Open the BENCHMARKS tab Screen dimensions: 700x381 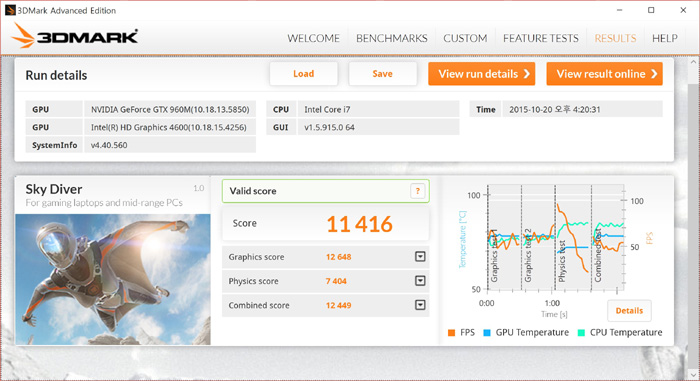click(x=392, y=38)
